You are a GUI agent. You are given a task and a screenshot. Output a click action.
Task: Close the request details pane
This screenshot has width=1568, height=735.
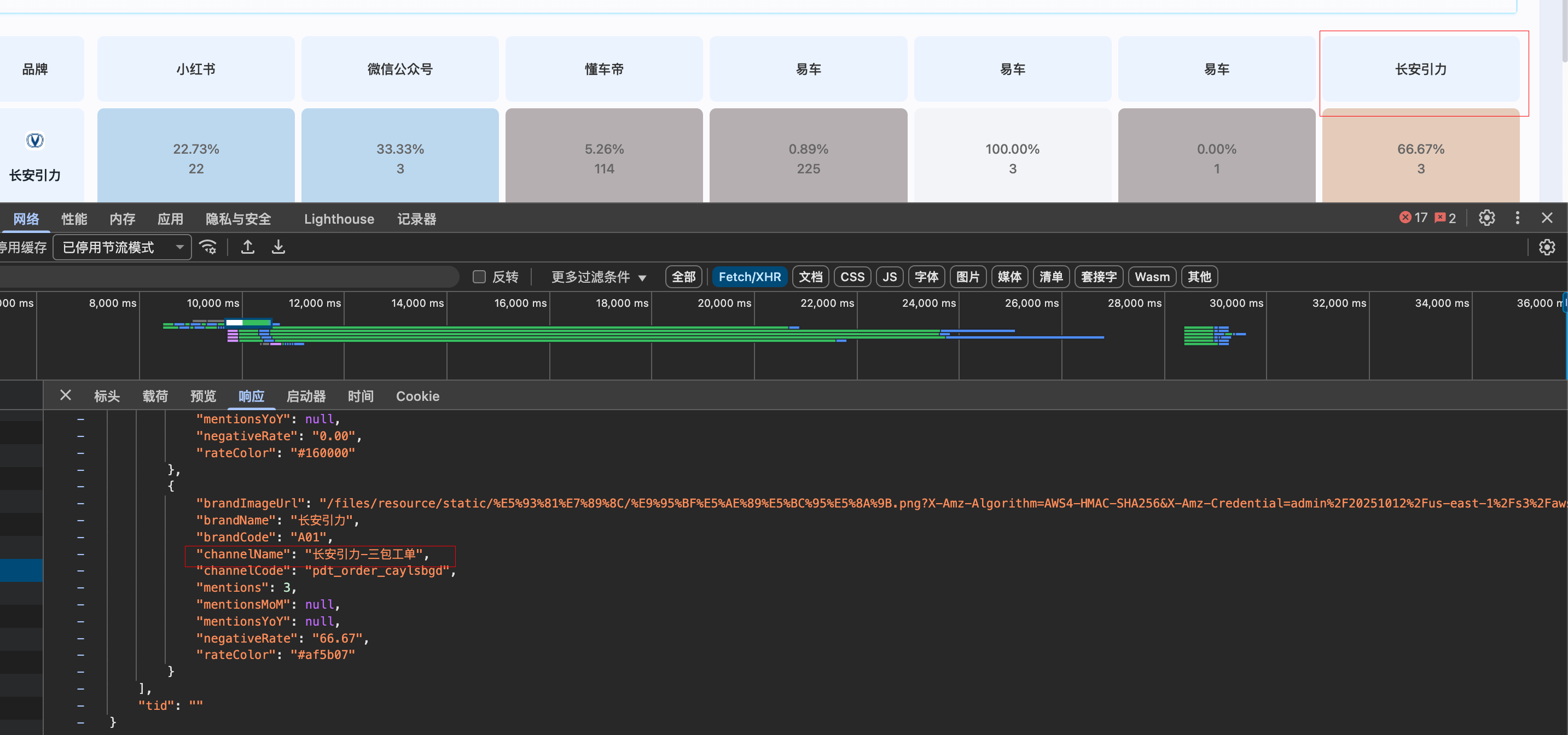[x=66, y=395]
